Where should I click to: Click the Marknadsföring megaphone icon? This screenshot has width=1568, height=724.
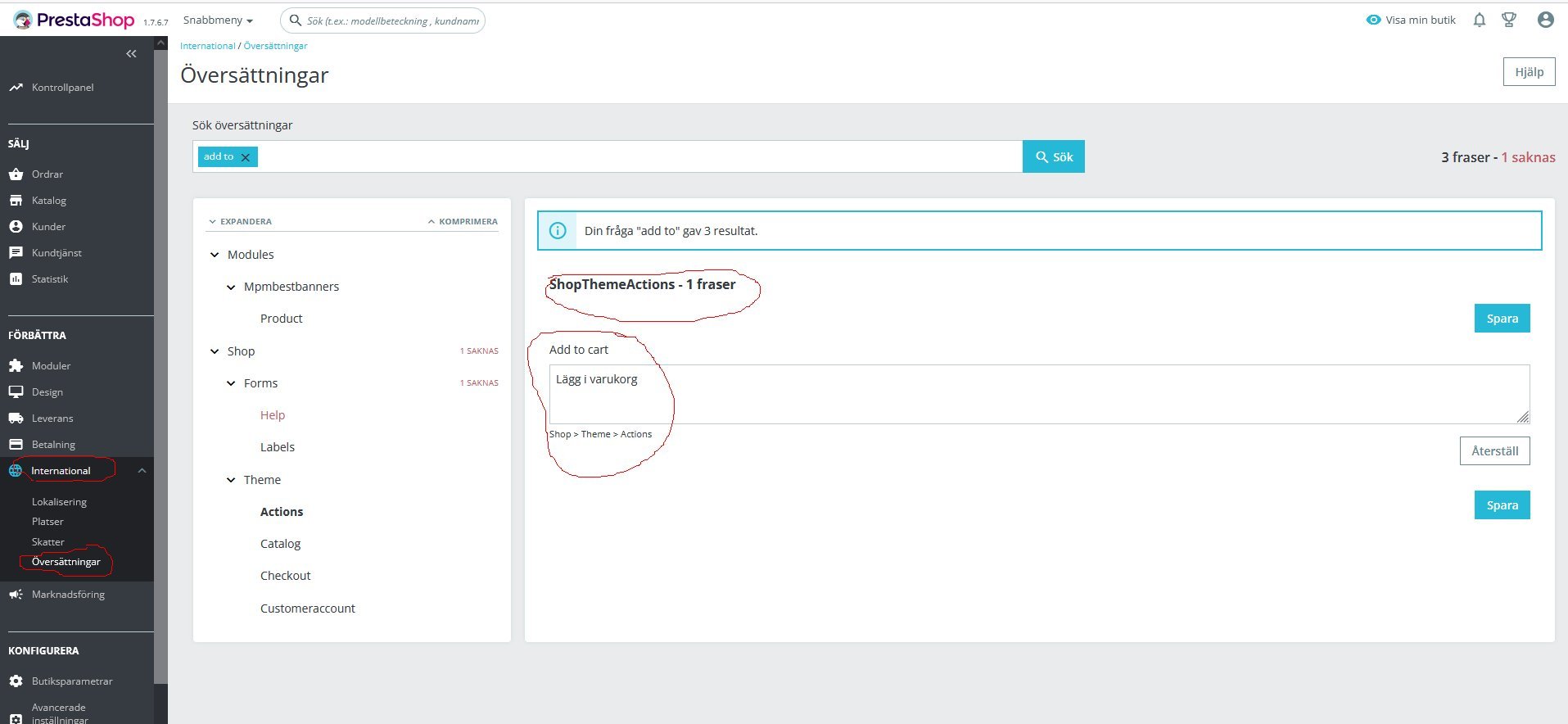(x=16, y=595)
